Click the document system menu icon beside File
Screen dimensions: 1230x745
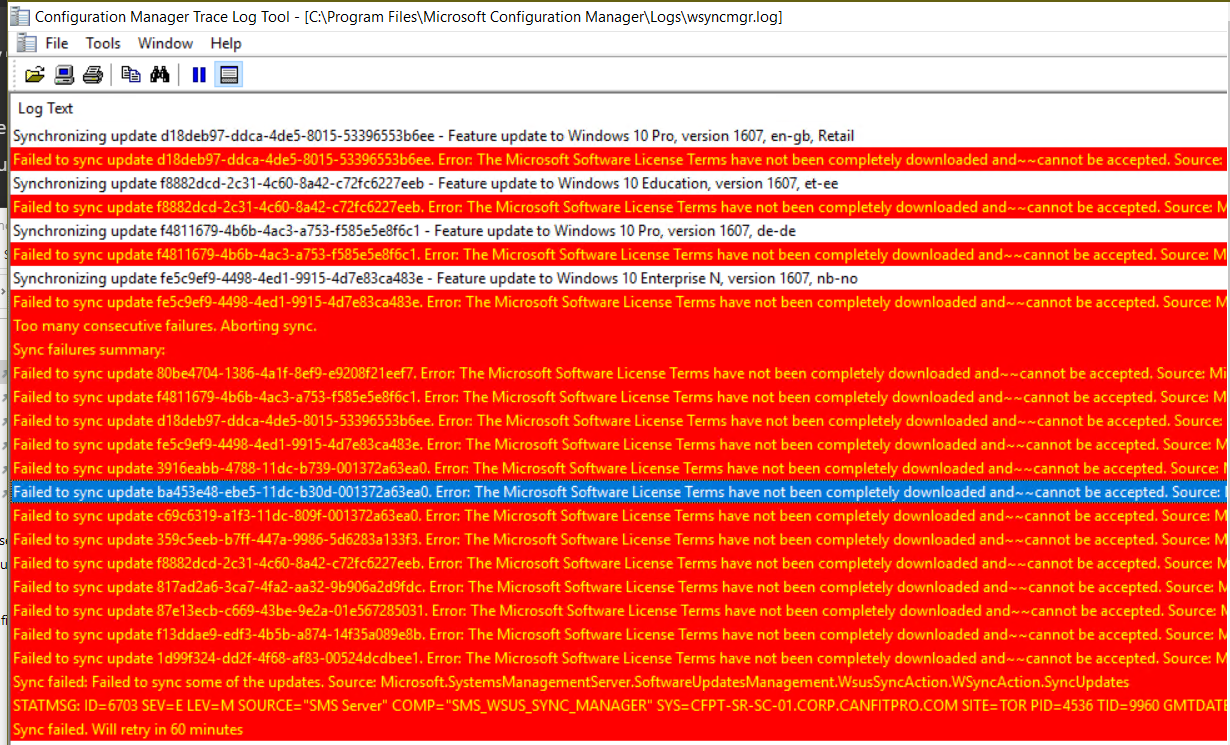(26, 43)
